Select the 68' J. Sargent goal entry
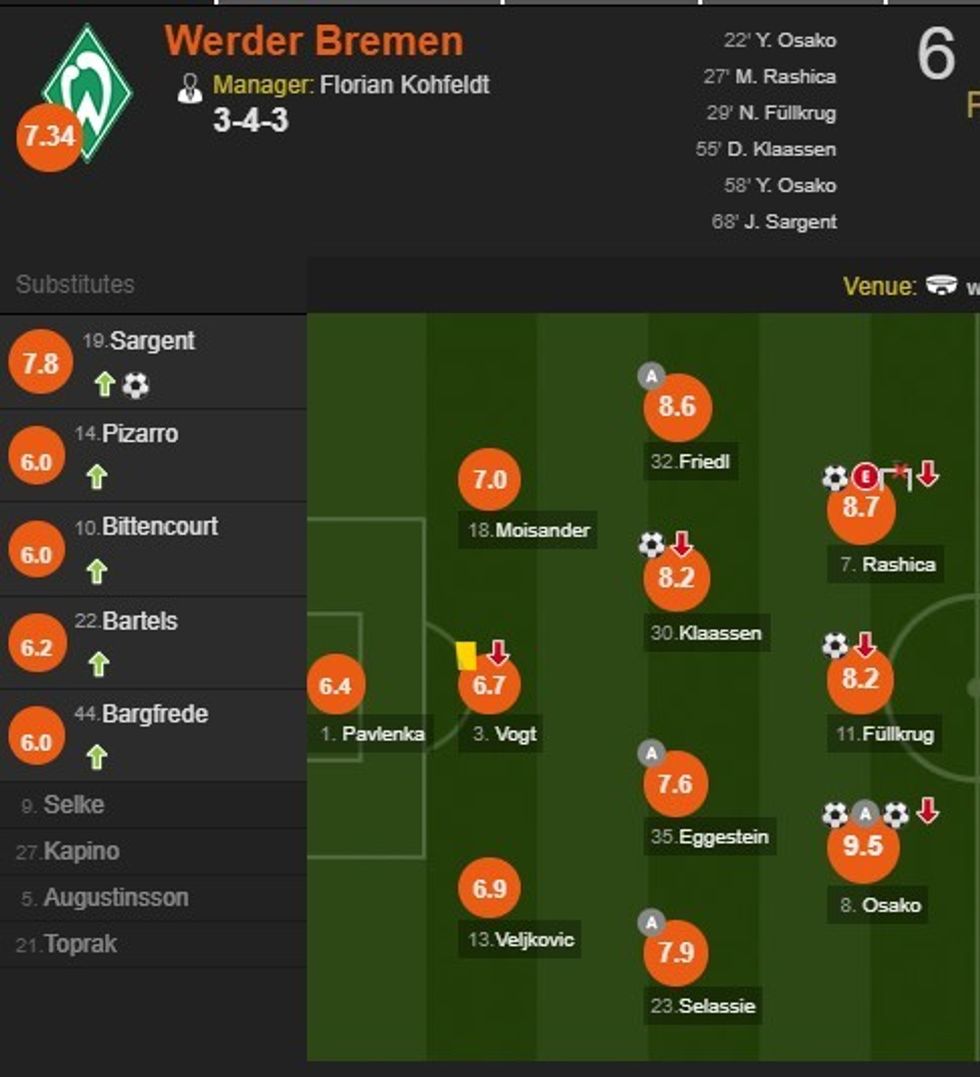The height and width of the screenshot is (1077, 980). click(774, 221)
